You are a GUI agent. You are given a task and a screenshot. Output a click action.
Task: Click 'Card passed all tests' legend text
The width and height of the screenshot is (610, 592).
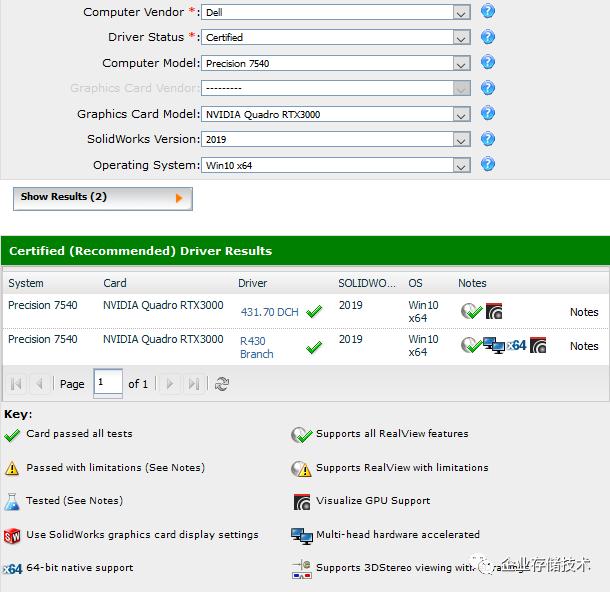pyautogui.click(x=79, y=433)
